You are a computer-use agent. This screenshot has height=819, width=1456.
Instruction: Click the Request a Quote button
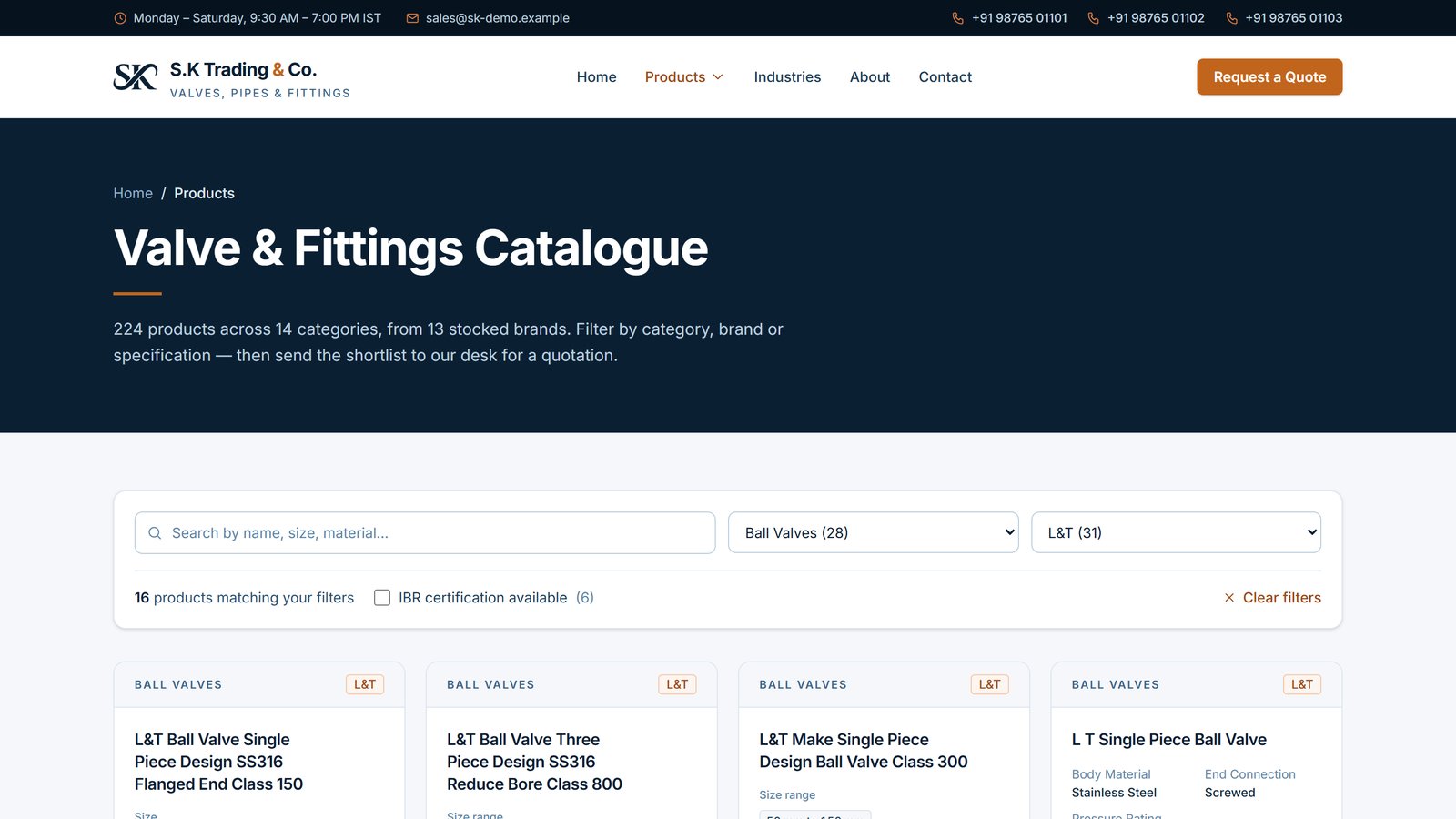(1269, 77)
